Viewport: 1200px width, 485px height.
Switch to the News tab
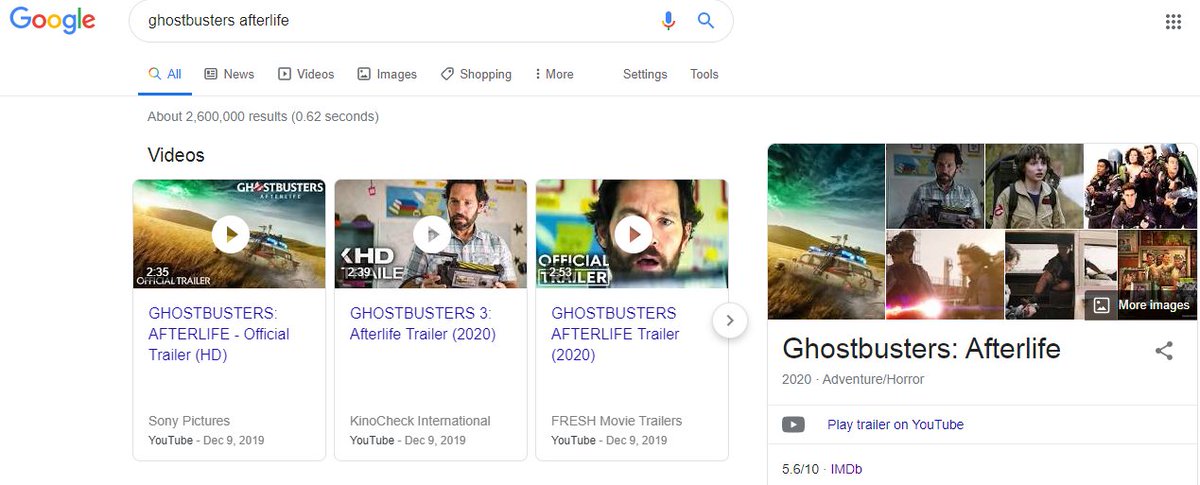[x=229, y=74]
